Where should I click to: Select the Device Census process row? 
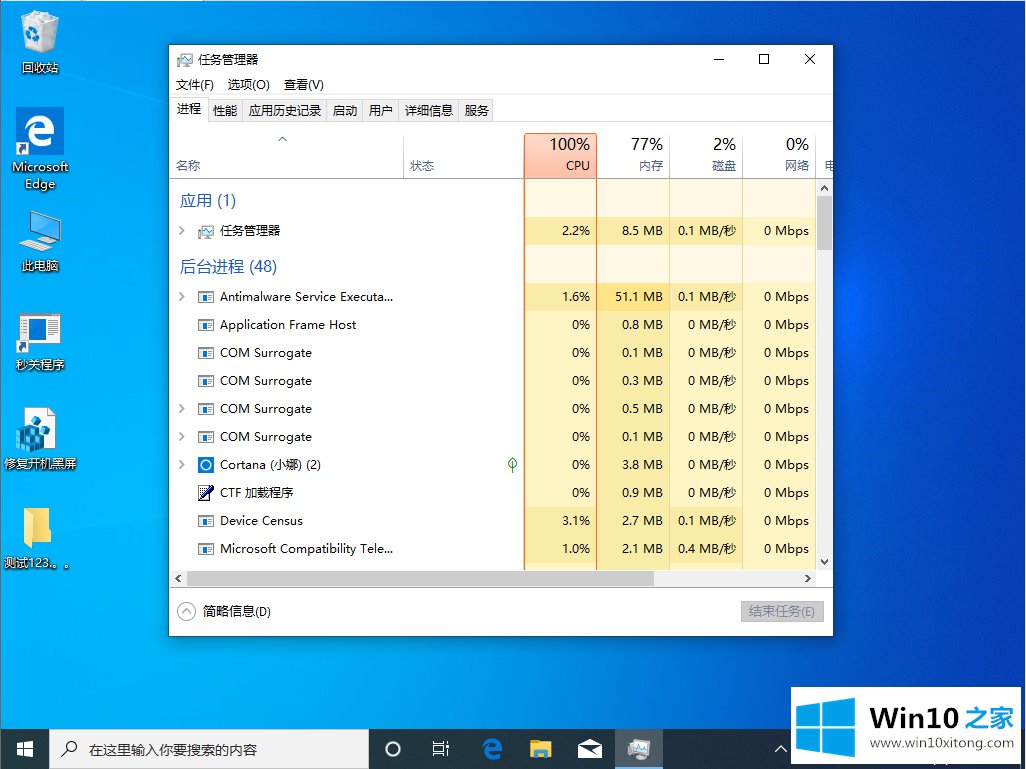(493, 521)
